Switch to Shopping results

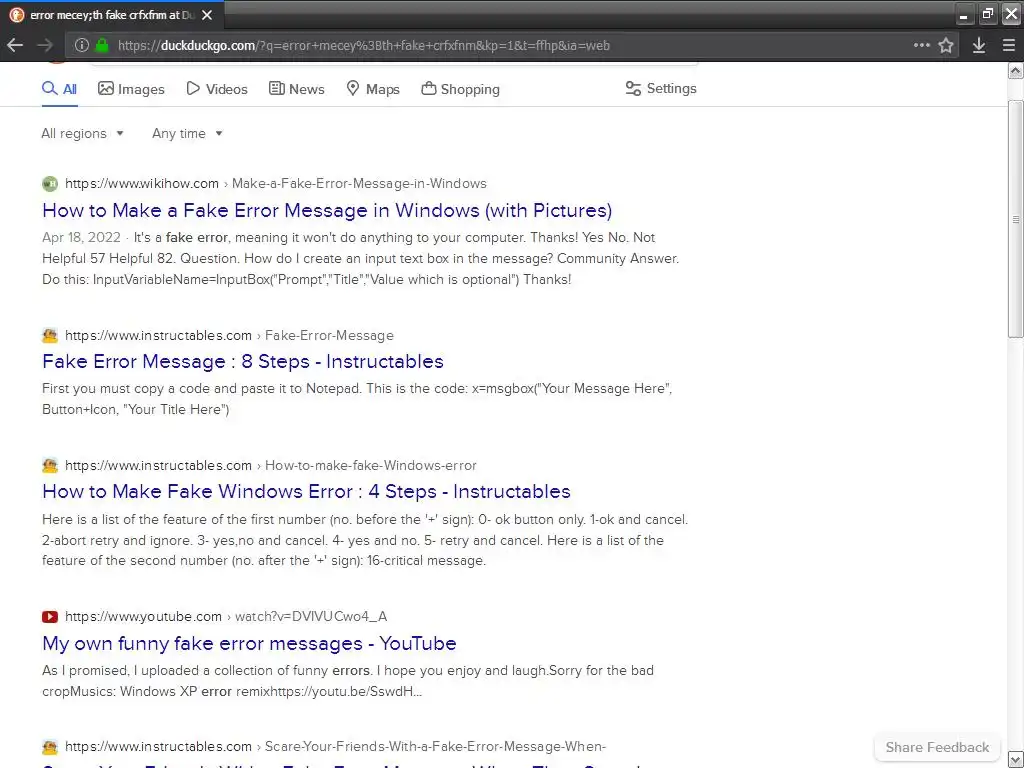pos(460,89)
